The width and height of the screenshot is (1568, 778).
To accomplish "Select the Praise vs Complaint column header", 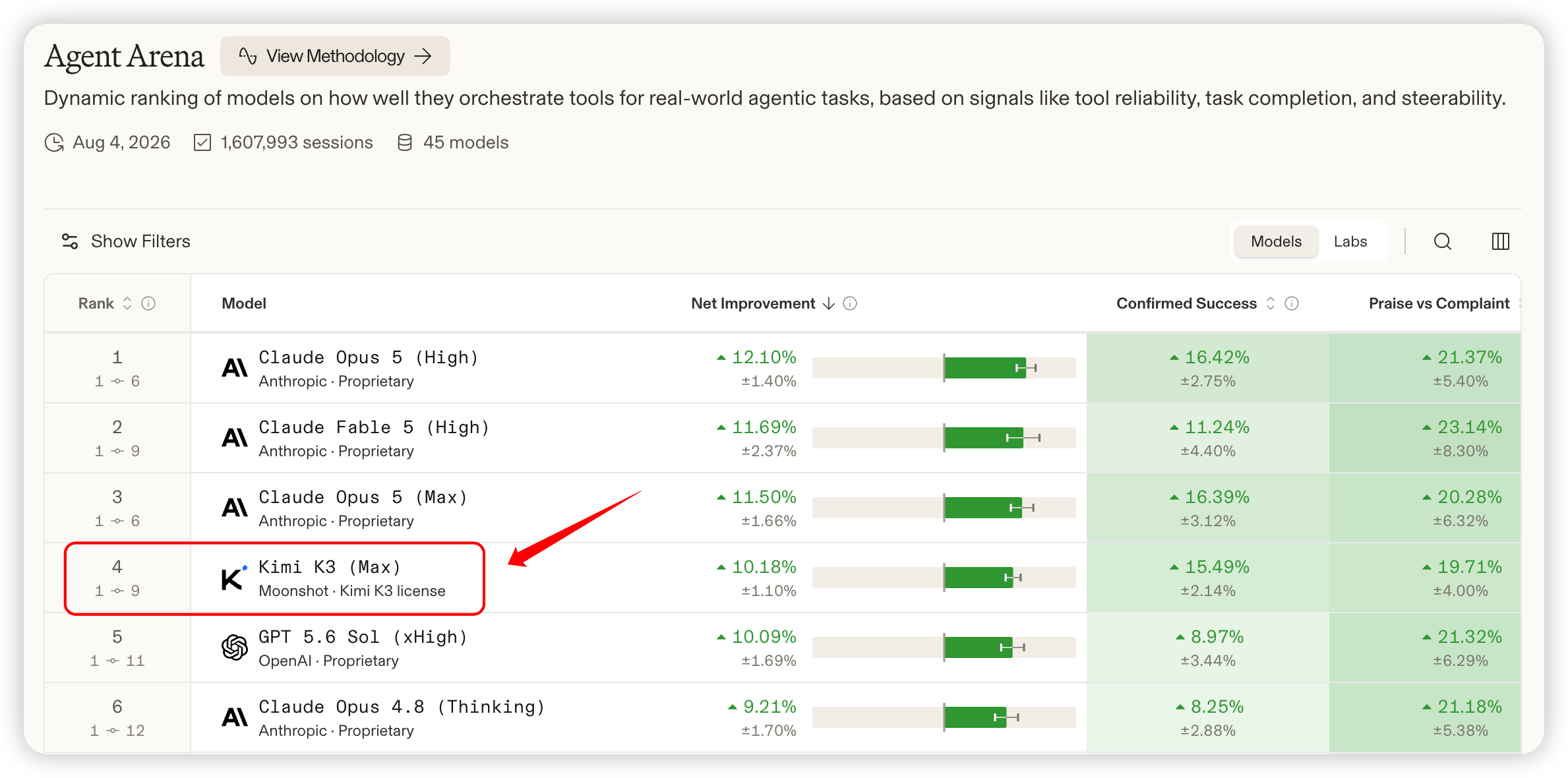I will coord(1439,303).
